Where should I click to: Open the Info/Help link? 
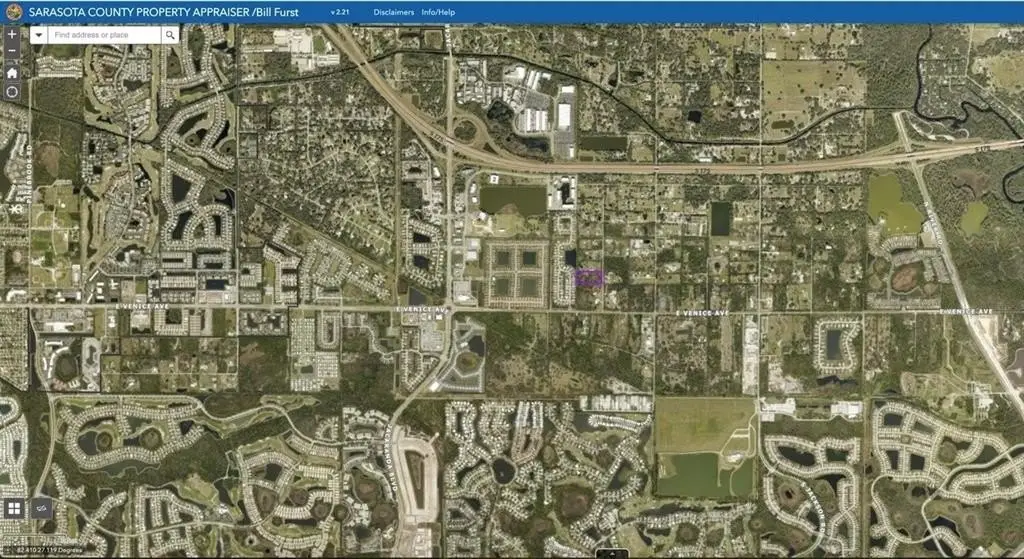pyautogui.click(x=437, y=12)
